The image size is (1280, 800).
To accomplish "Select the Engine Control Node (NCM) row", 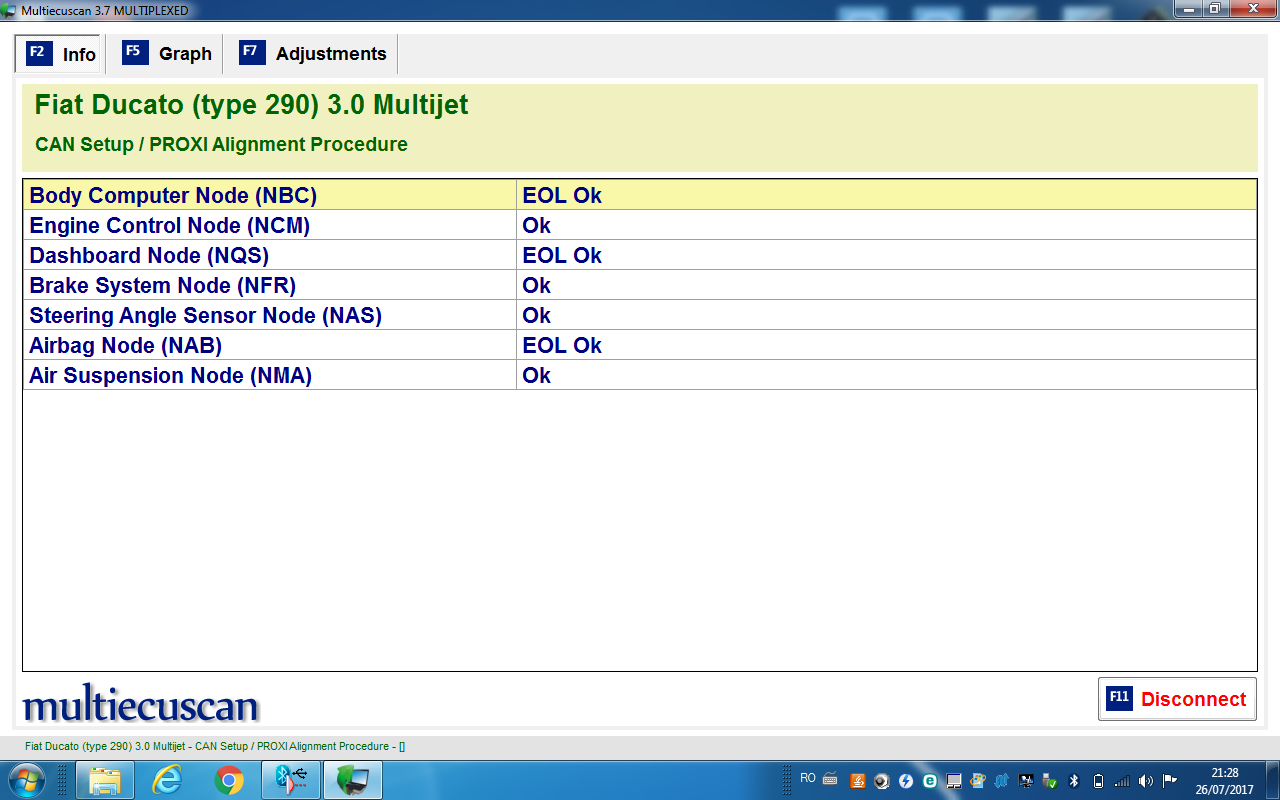I will [x=270, y=225].
